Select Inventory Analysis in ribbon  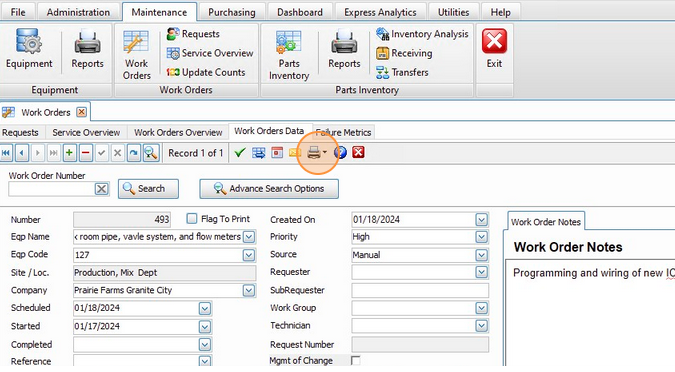(x=422, y=34)
